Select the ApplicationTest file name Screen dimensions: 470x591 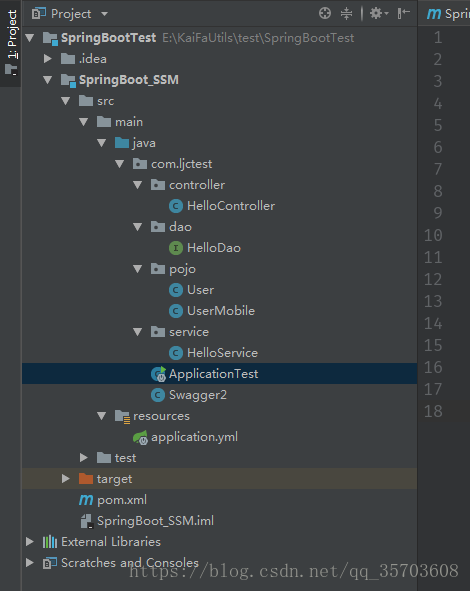pyautogui.click(x=213, y=374)
